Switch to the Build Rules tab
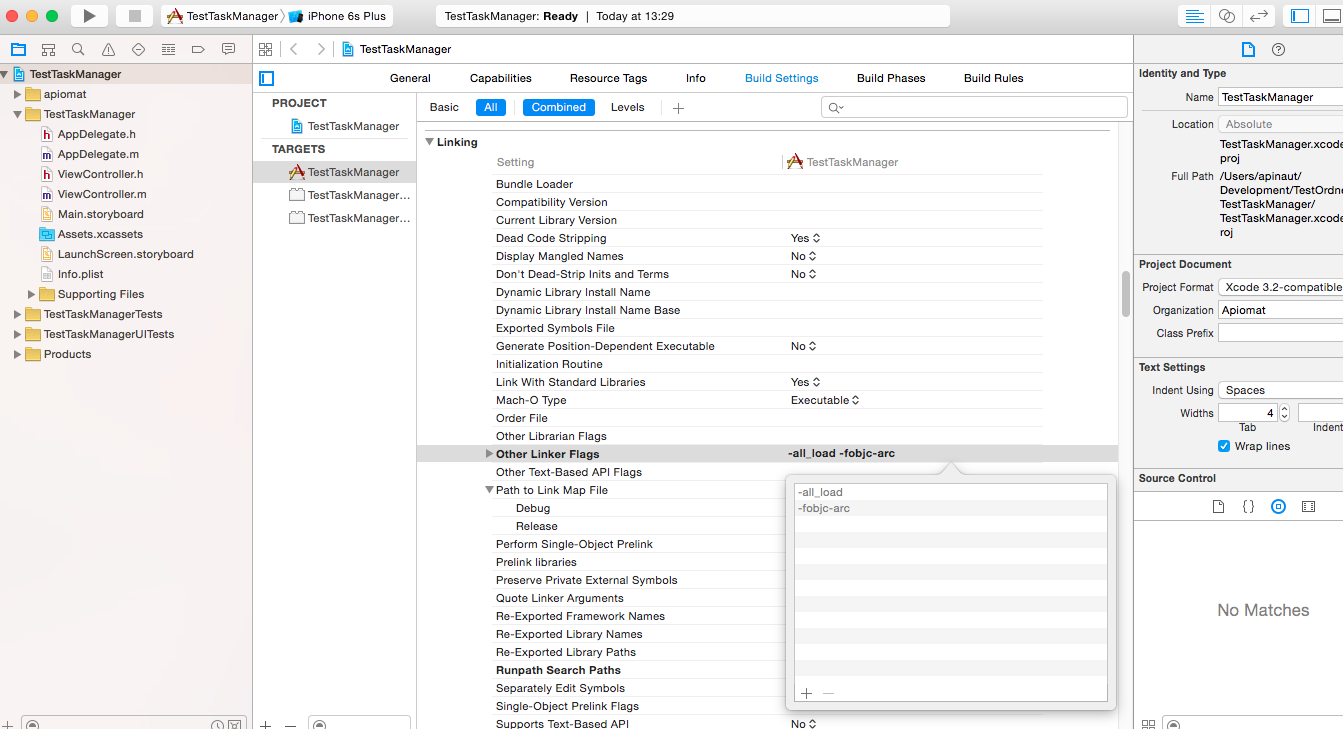The width and height of the screenshot is (1343, 729). (x=994, y=78)
